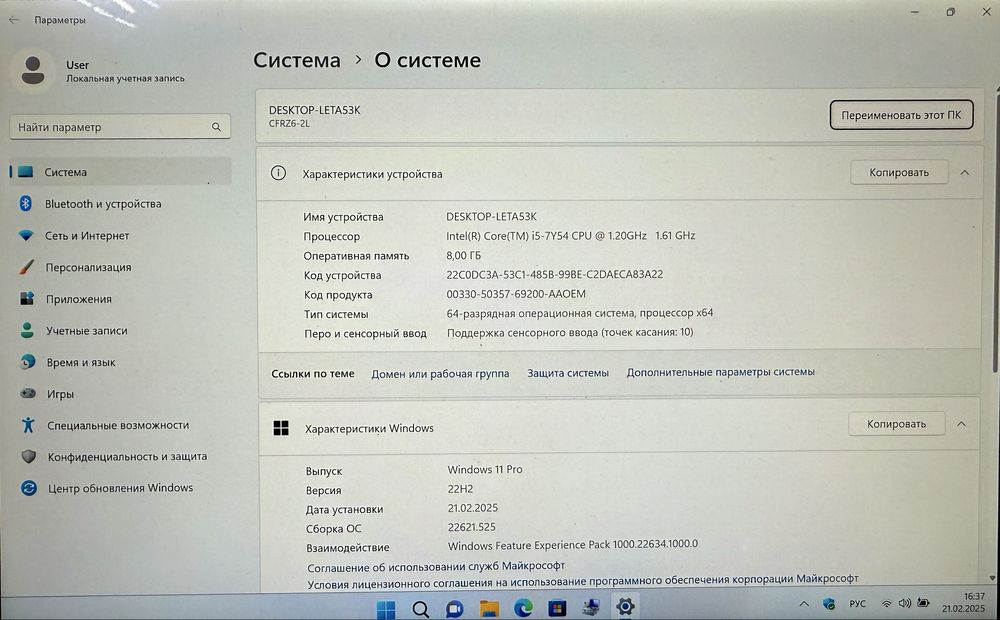Open clock showing 16:37 21.02.2025

964,602
